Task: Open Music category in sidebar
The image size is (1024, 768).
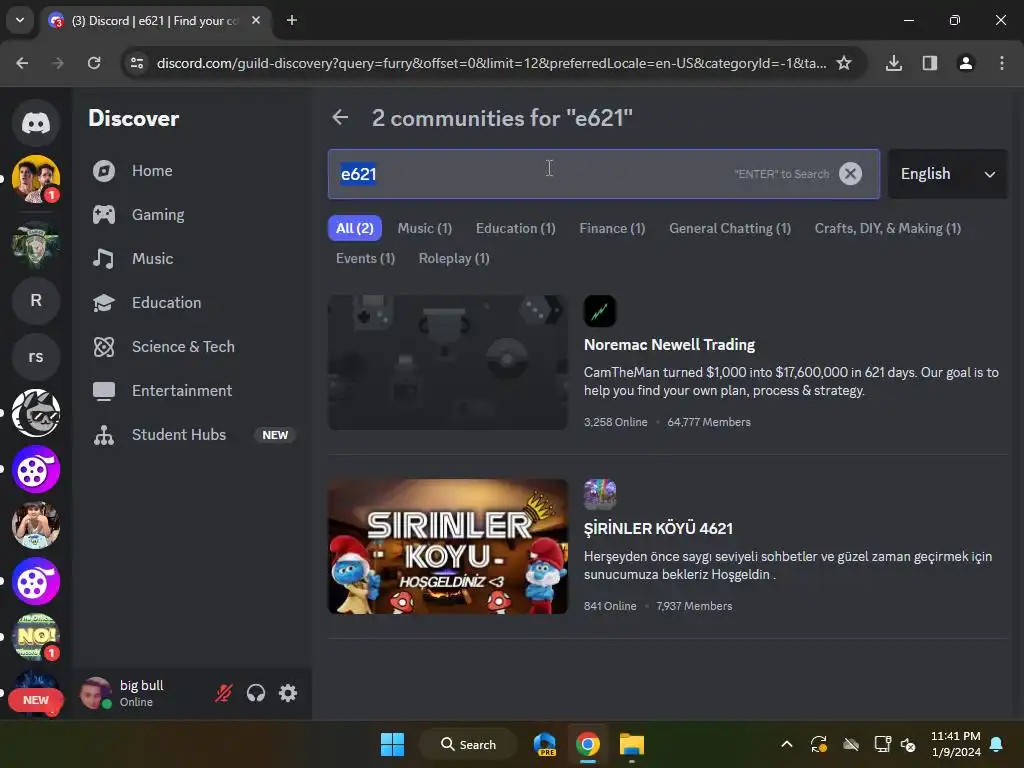Action: 192,259
